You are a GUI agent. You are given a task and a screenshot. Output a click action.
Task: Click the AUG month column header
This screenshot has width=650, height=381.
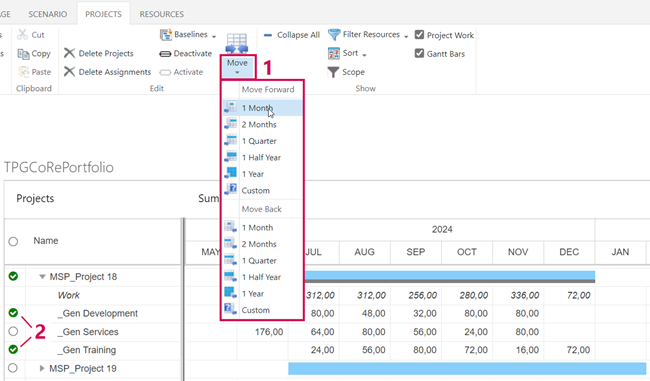point(364,252)
